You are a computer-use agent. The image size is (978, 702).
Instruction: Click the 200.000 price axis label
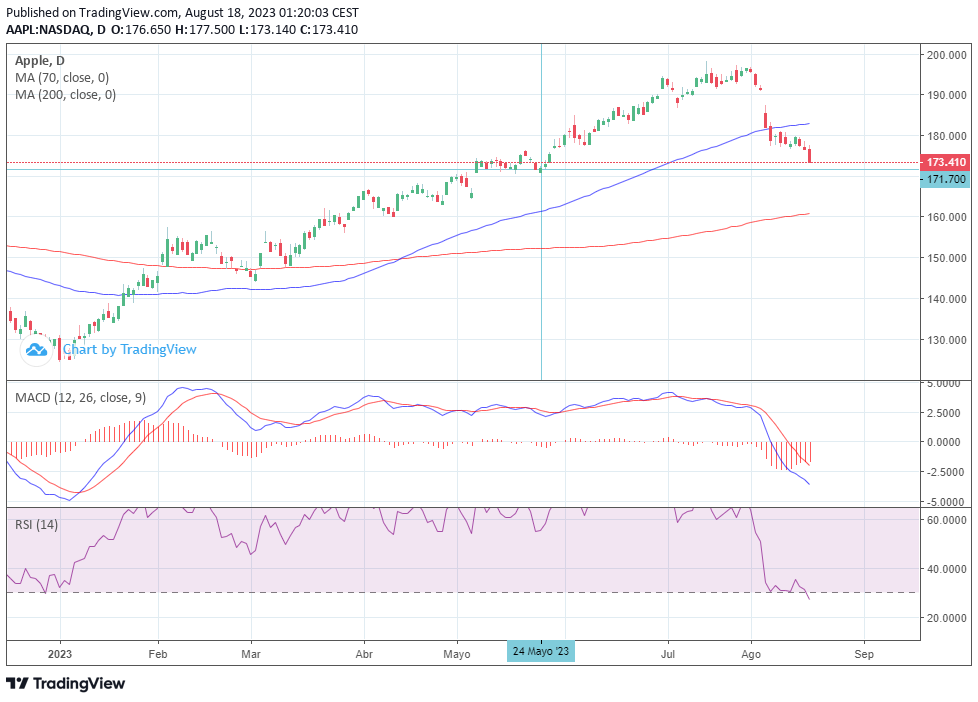pyautogui.click(x=947, y=55)
